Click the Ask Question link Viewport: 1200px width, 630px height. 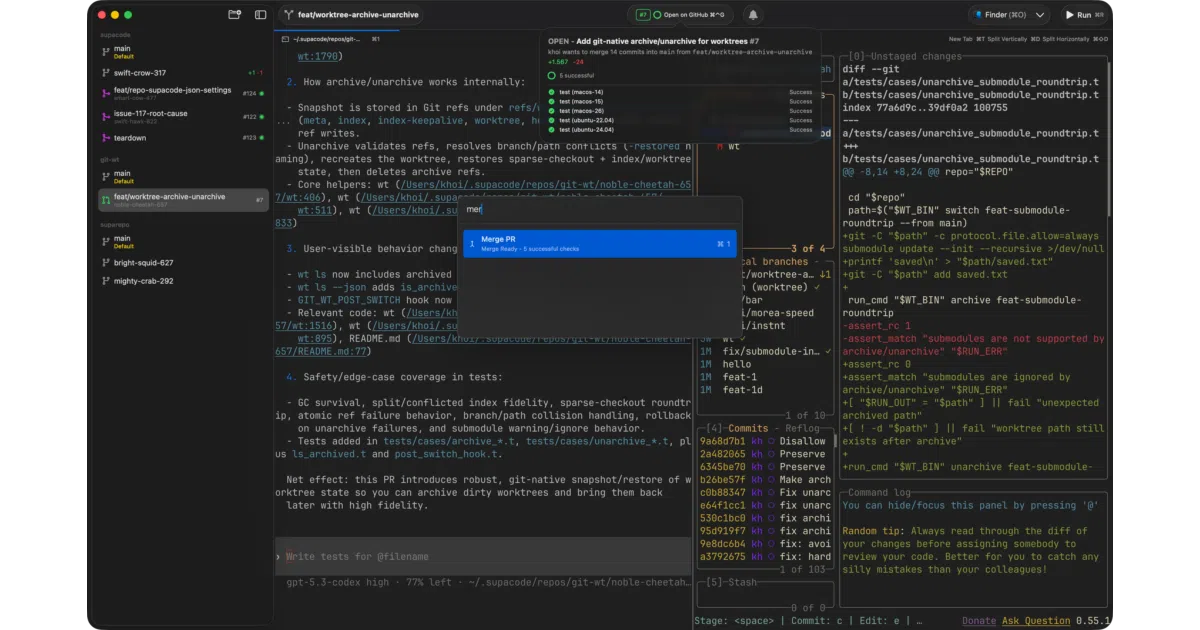1036,621
